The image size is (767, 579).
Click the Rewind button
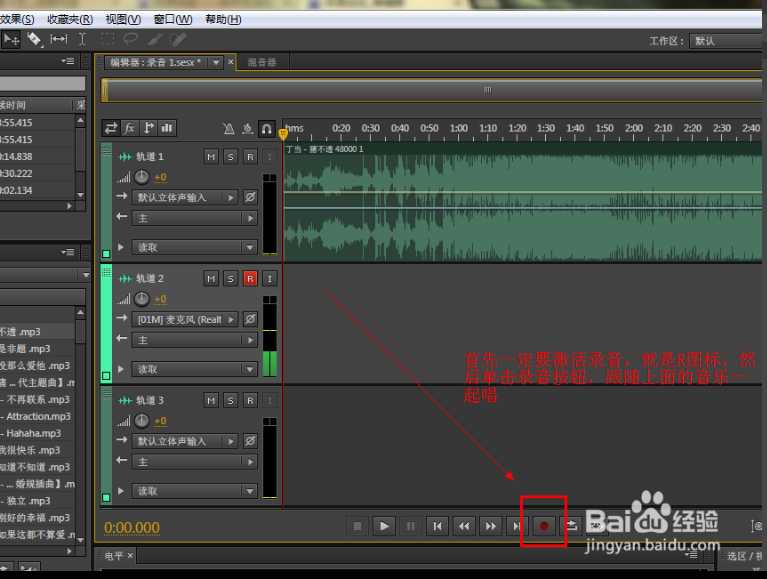point(464,526)
